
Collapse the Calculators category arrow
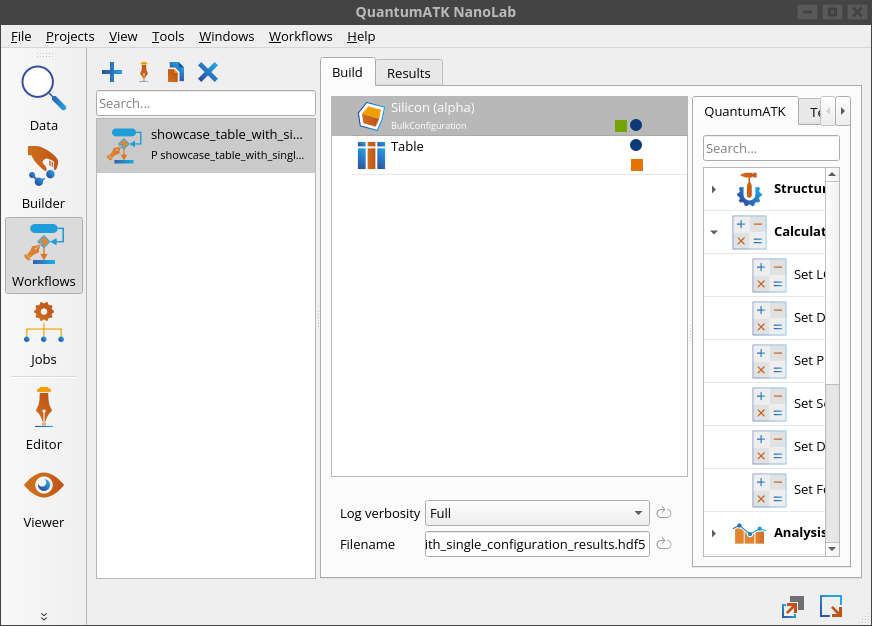point(714,232)
